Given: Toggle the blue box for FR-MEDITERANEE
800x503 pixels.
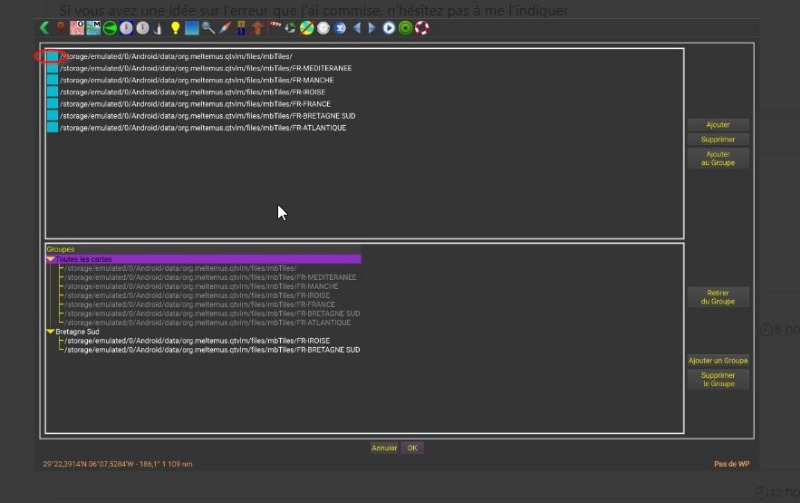Looking at the screenshot, I should [52, 68].
